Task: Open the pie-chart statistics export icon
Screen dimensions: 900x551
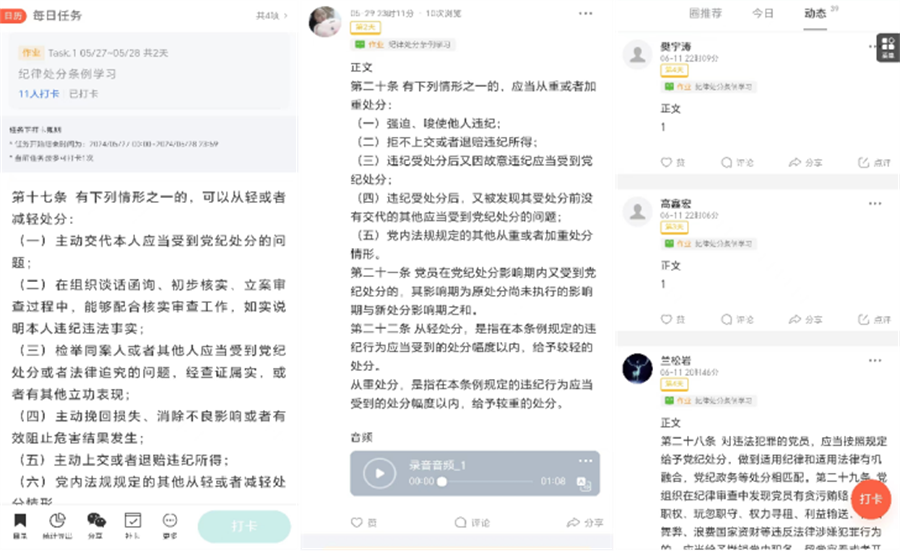Action: pyautogui.click(x=57, y=525)
